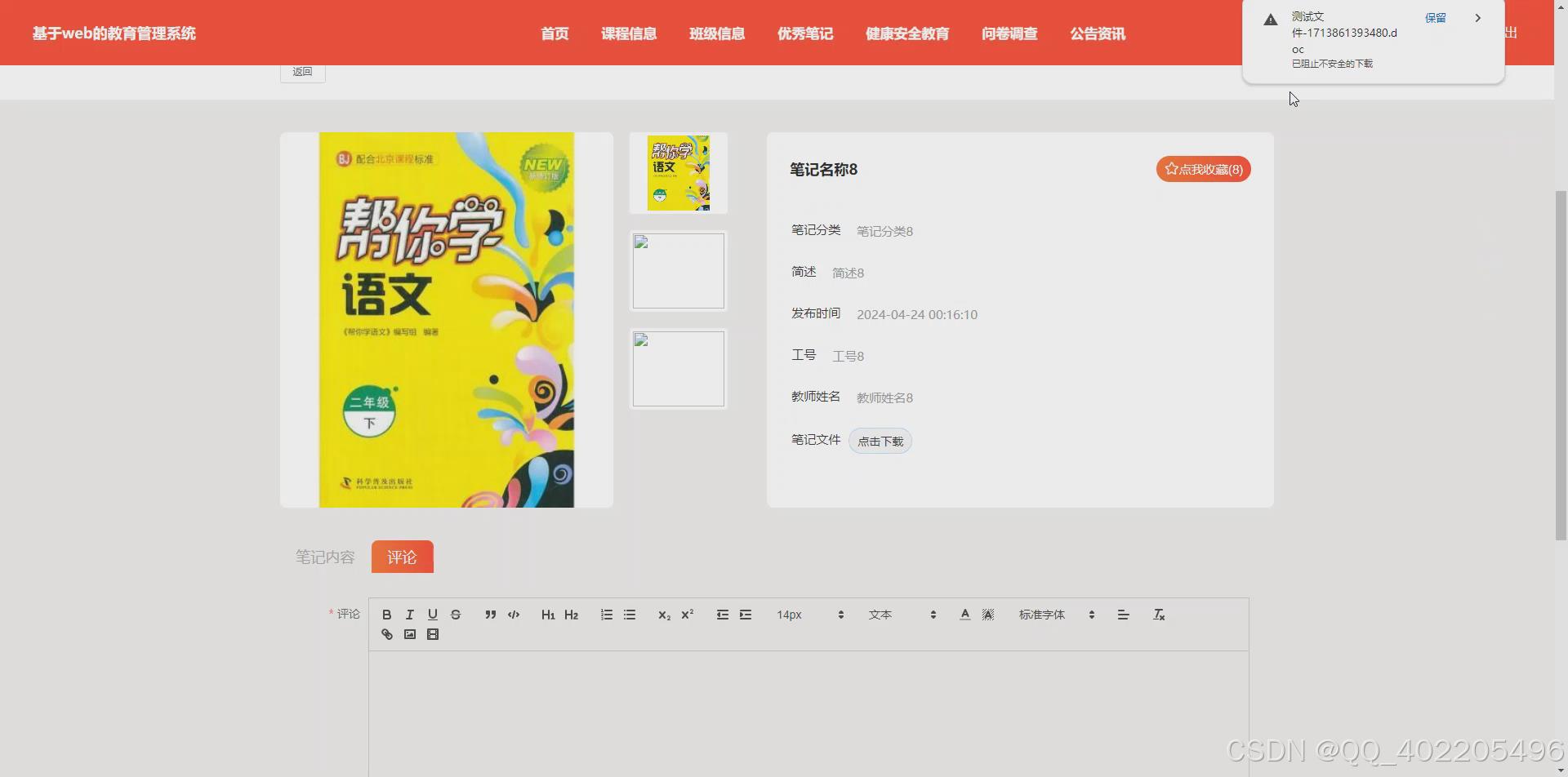The width and height of the screenshot is (1568, 777).
Task: Insert a bulleted list
Action: coord(630,615)
